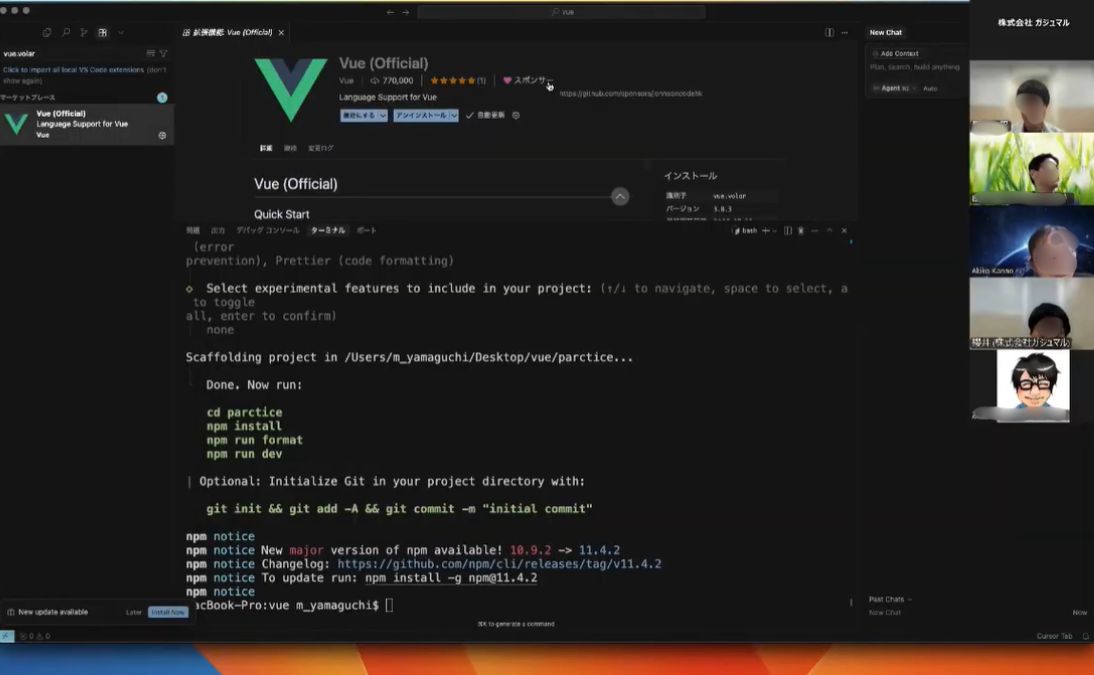Screen dimensions: 1094x675
Task: Split the editor with the layout icon
Action: pyautogui.click(x=829, y=32)
